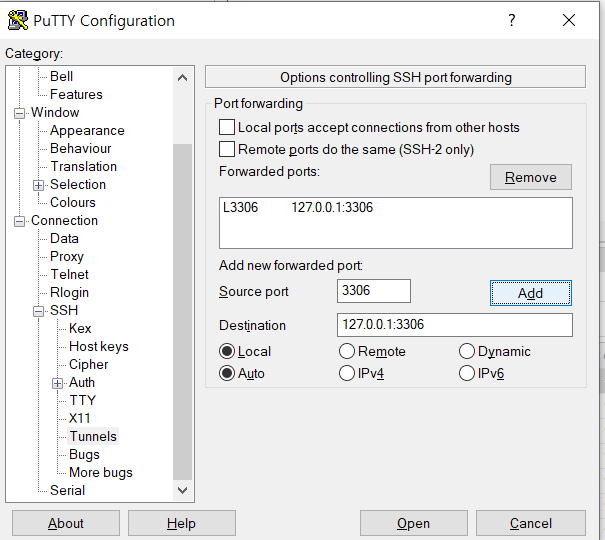Screen dimensions: 605x540
Task: Open the Bell category
Action: 61,76
